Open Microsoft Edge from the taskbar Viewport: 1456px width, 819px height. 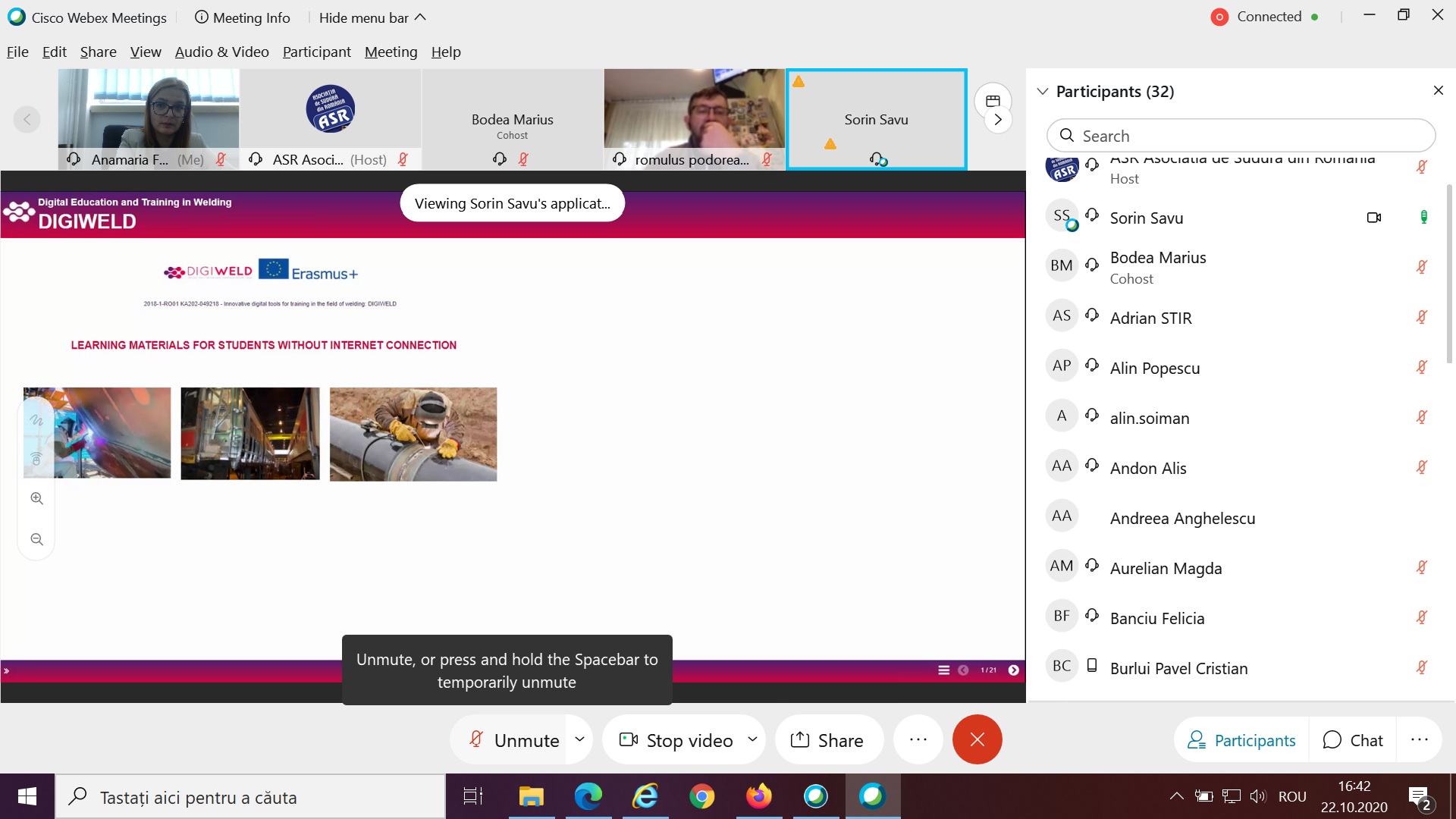click(x=588, y=796)
